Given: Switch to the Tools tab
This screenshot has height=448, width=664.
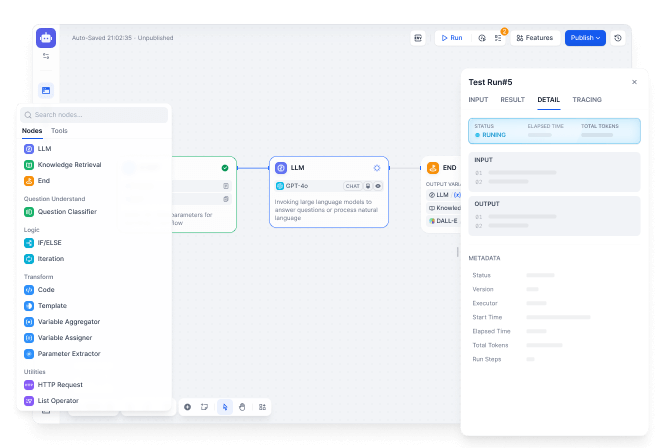Looking at the screenshot, I should tap(59, 131).
